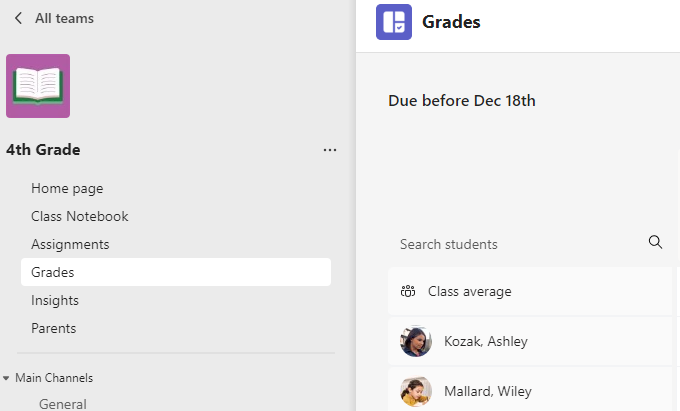Image resolution: width=680 pixels, height=411 pixels.
Task: Open Wiley Mallard's profile picture
Action: tap(415, 391)
